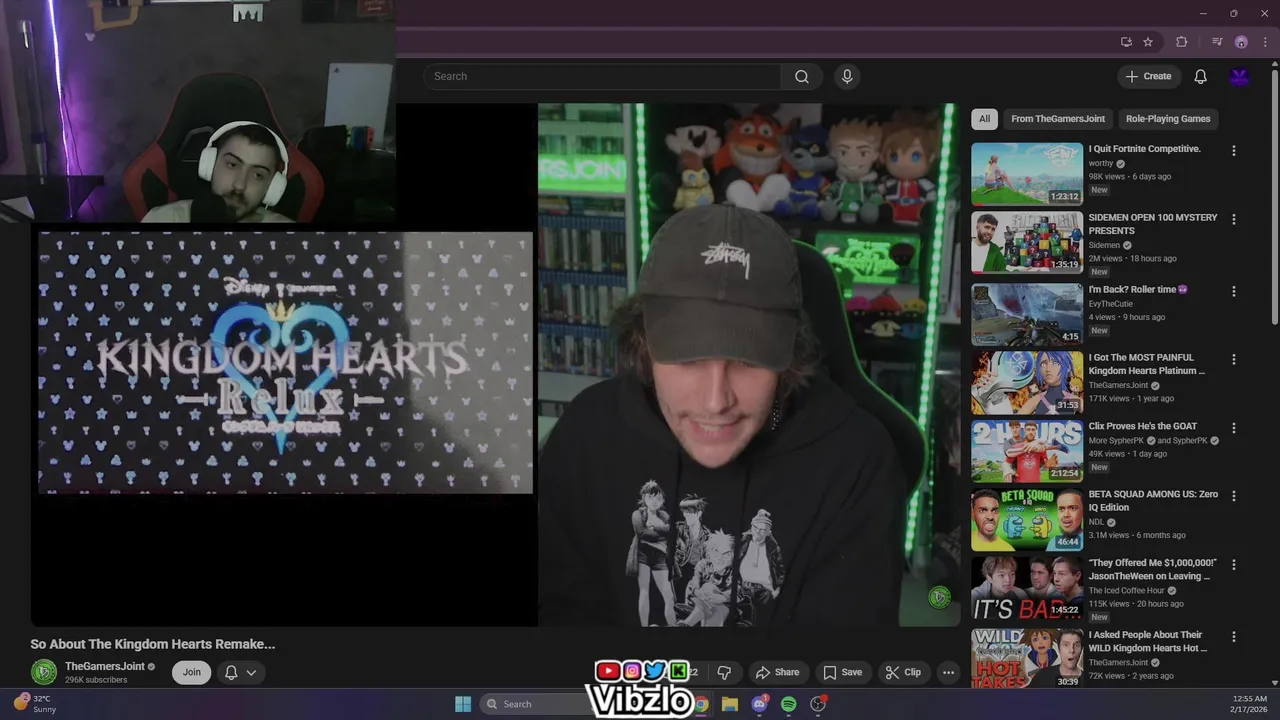Select the 'Role-Playing Games' filter chip
This screenshot has height=720, width=1280.
click(1168, 118)
